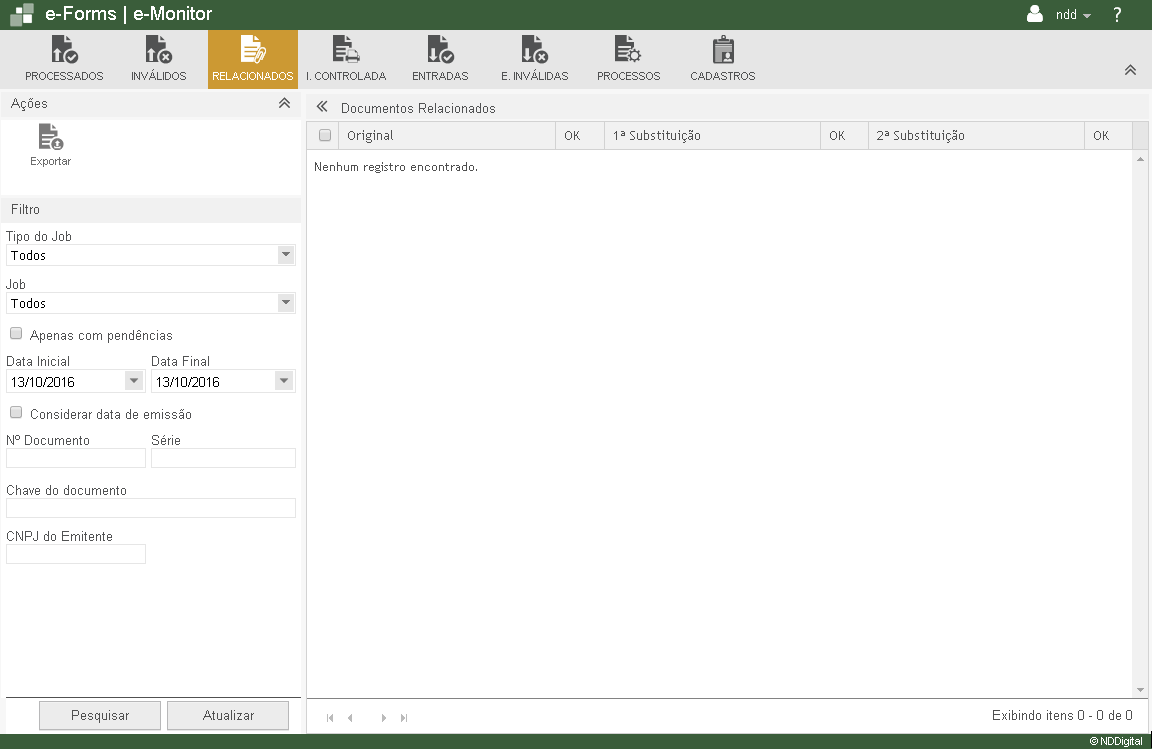Open the Inválidos documents icon
The height and width of the screenshot is (749, 1152).
pyautogui.click(x=158, y=51)
